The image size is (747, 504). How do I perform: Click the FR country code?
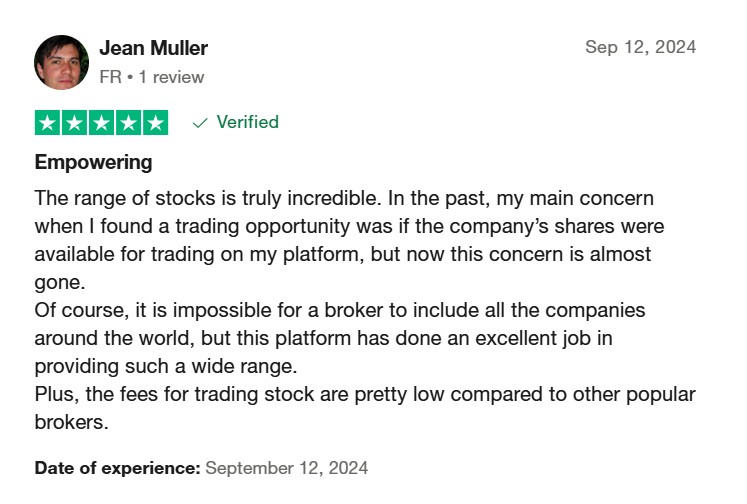(111, 77)
